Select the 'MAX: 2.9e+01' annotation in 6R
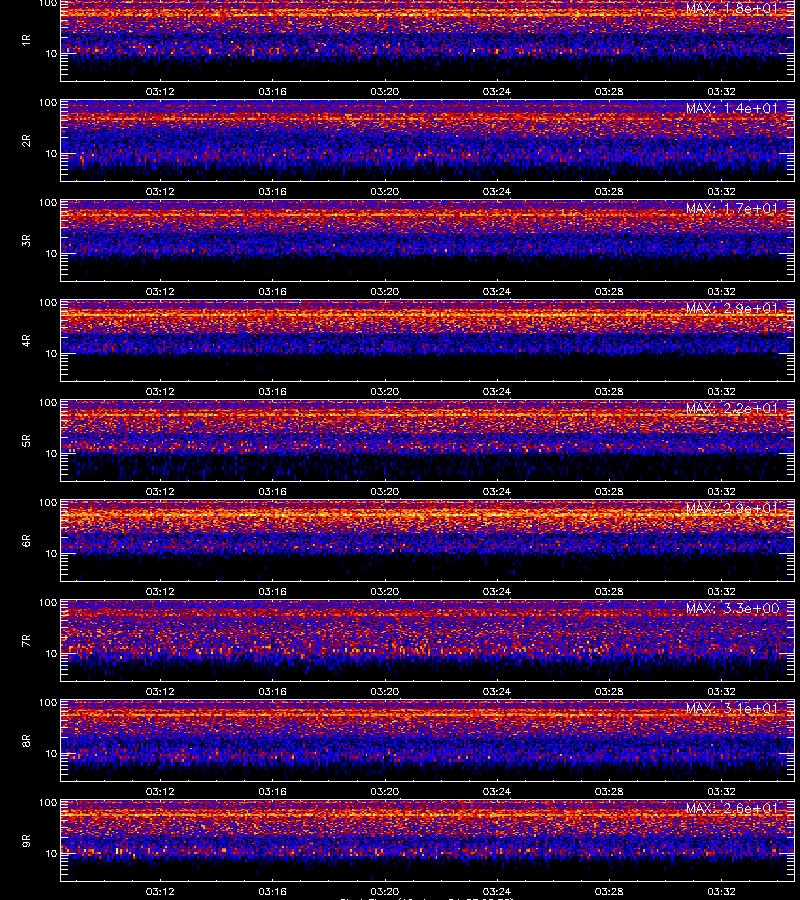 pyautogui.click(x=732, y=508)
